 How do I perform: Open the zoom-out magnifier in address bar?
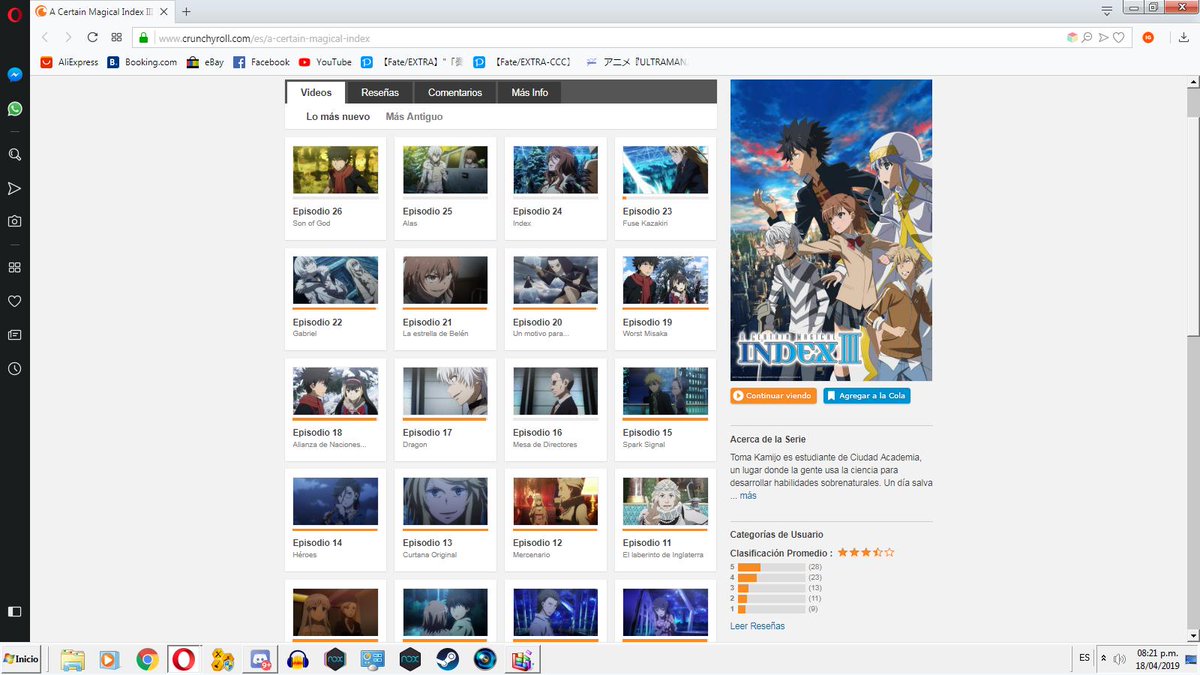click(1087, 38)
